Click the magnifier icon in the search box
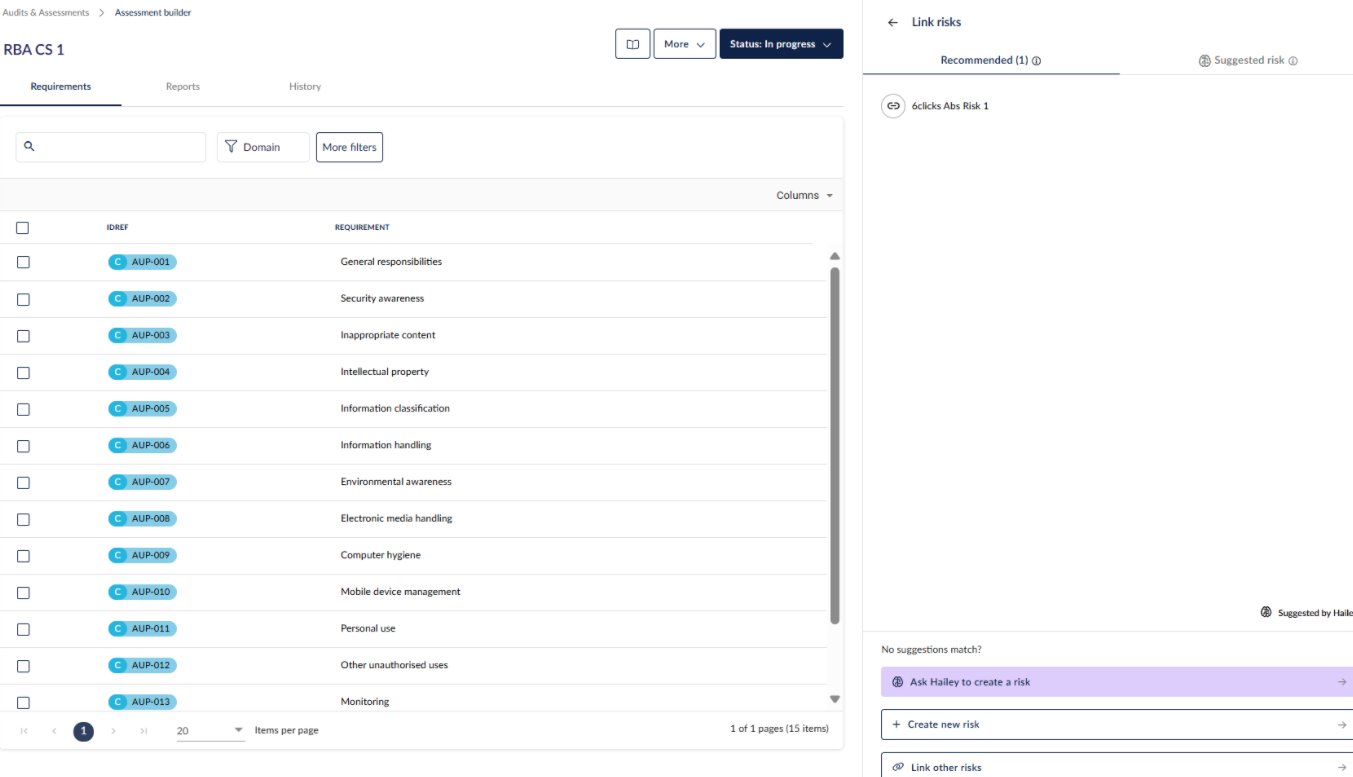Viewport: 1353px width, 777px height. tap(29, 146)
